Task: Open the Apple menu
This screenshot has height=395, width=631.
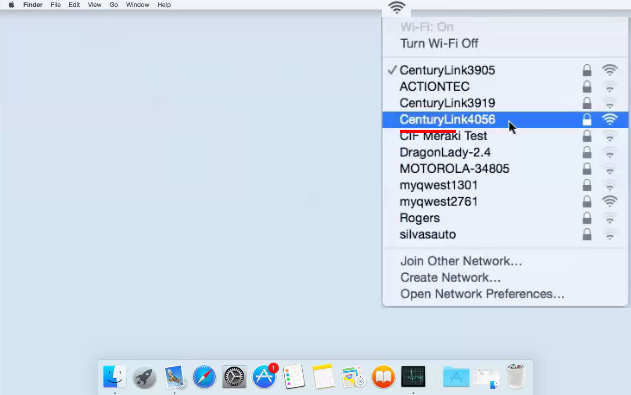Action: (x=11, y=5)
